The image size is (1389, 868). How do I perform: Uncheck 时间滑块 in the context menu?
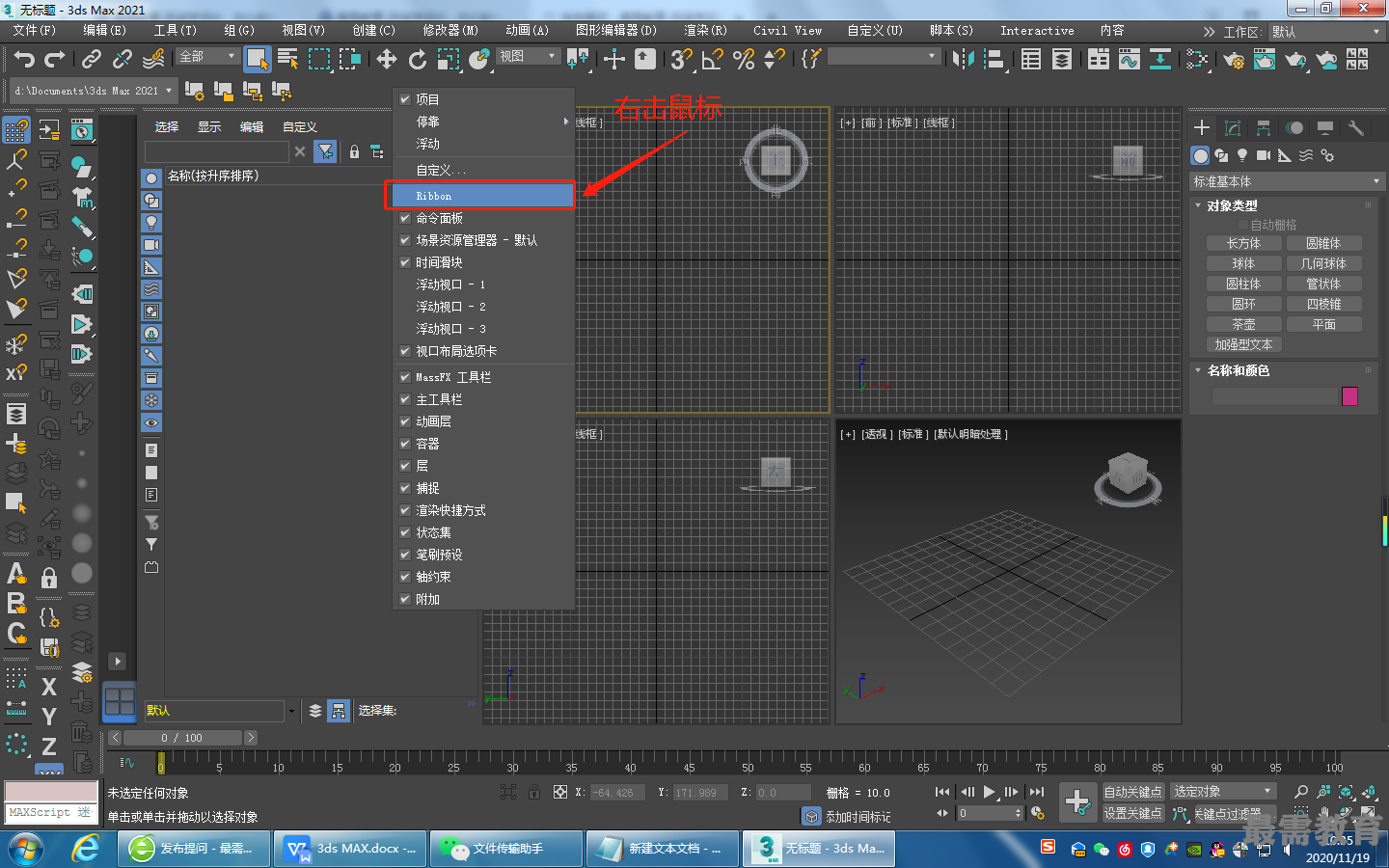(405, 262)
